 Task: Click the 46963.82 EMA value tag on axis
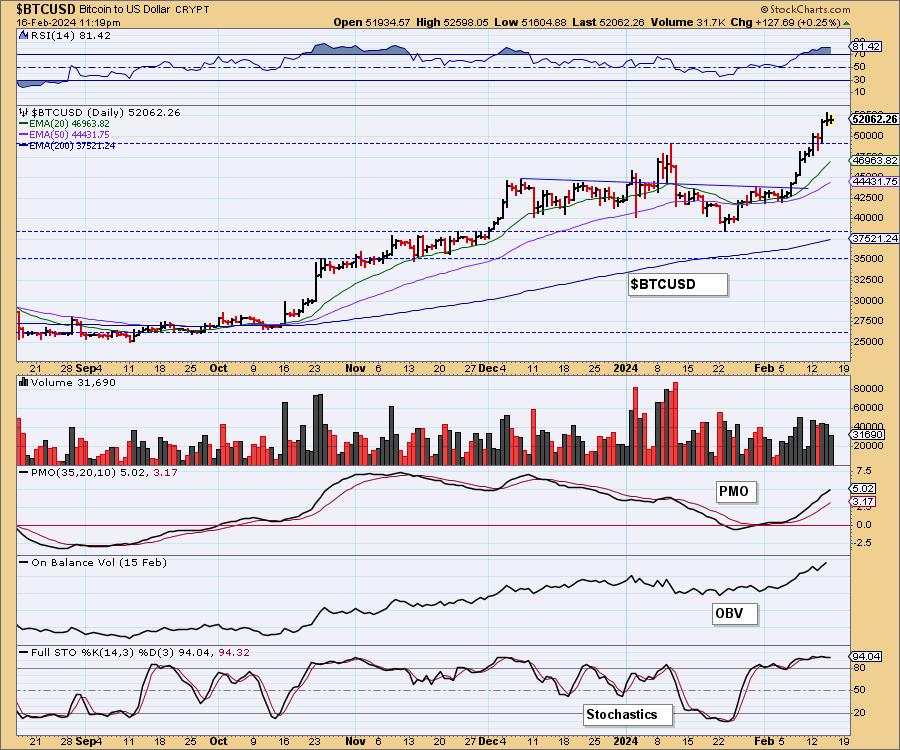coord(874,161)
